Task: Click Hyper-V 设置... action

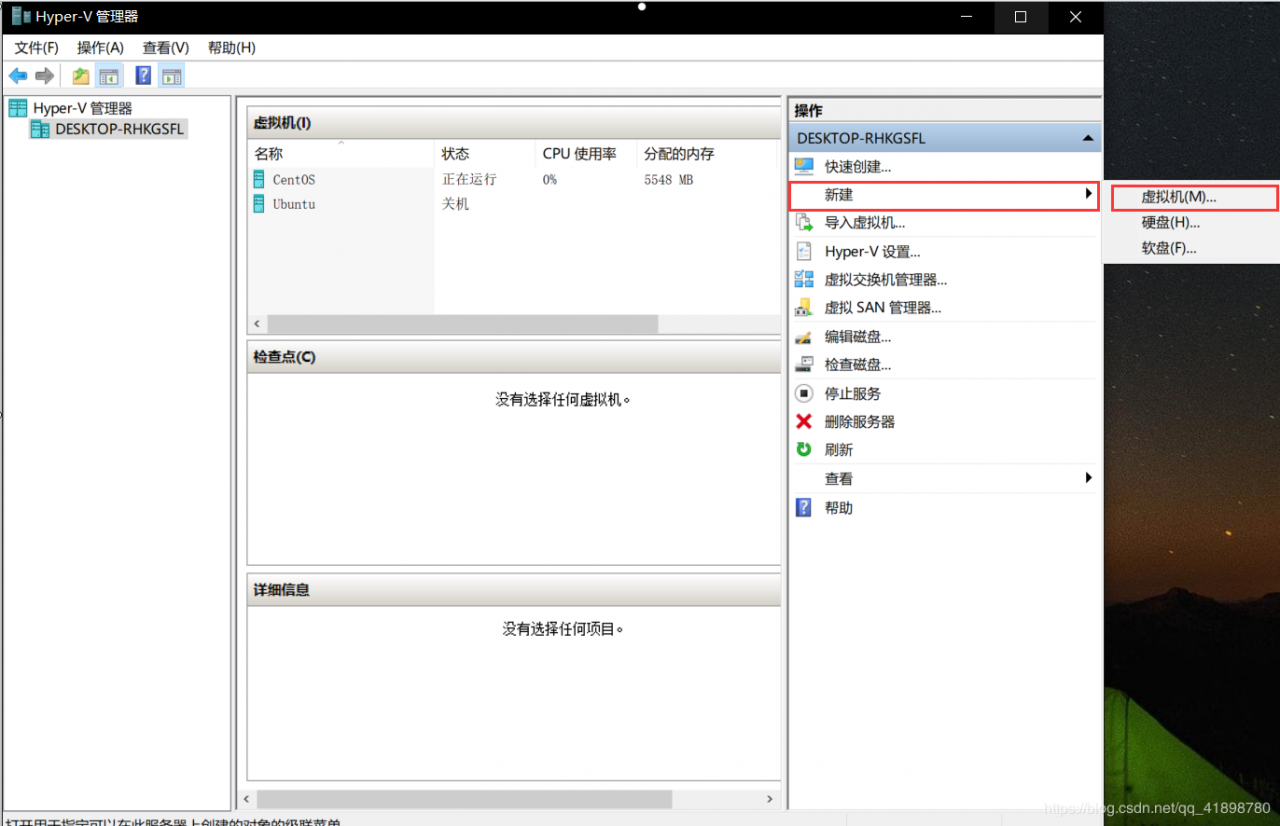Action: click(873, 252)
